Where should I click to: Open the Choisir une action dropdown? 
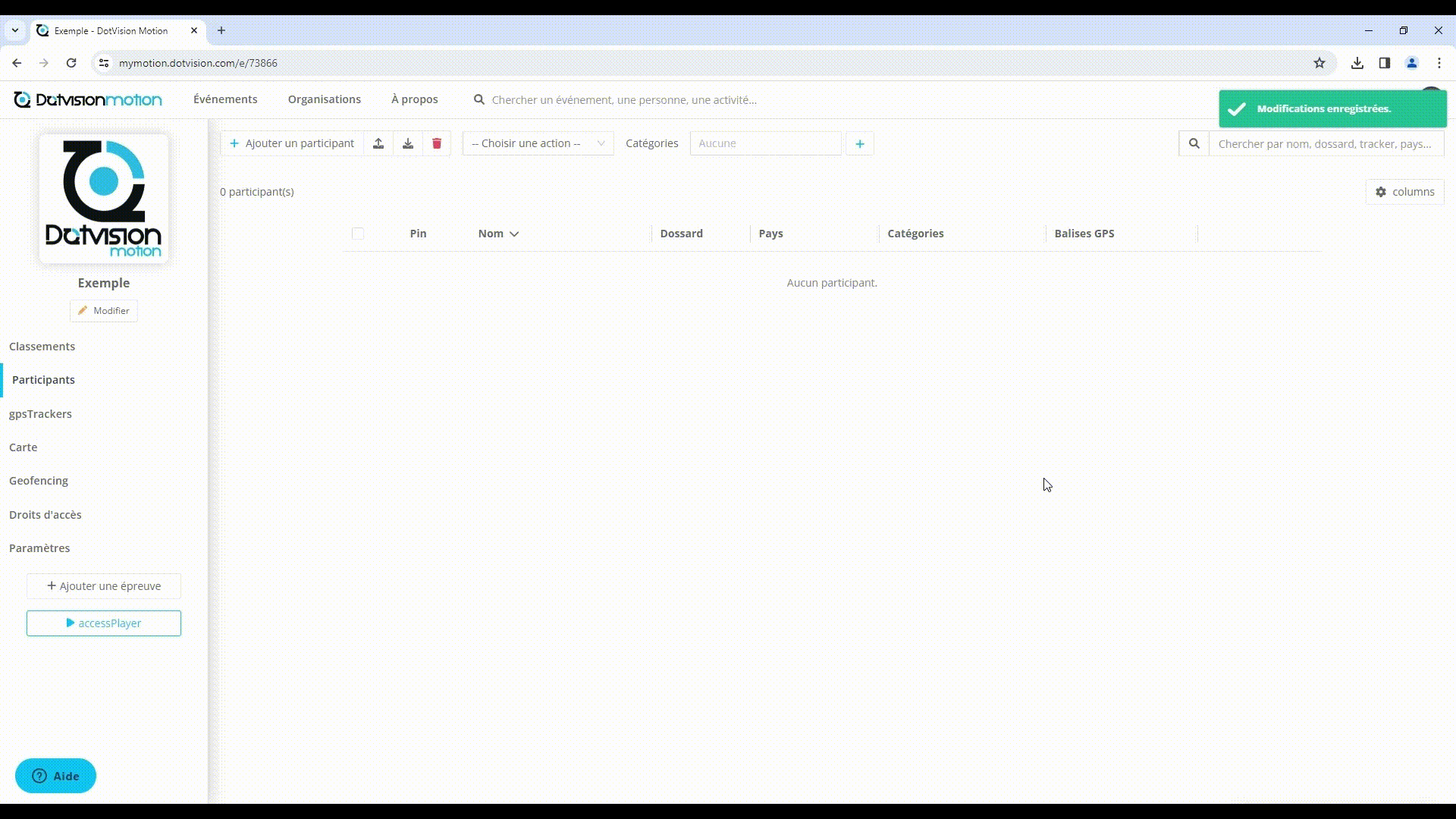tap(537, 143)
